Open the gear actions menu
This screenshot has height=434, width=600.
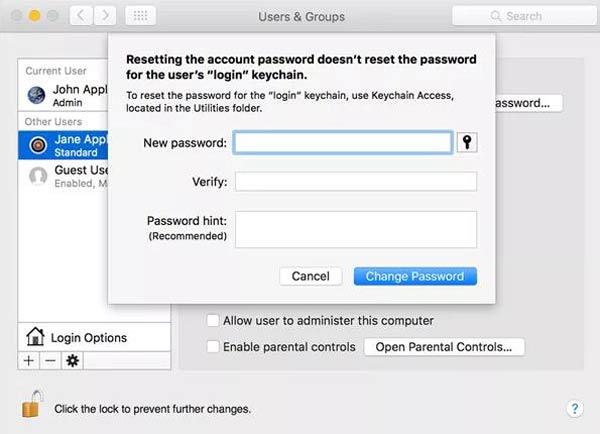click(72, 361)
